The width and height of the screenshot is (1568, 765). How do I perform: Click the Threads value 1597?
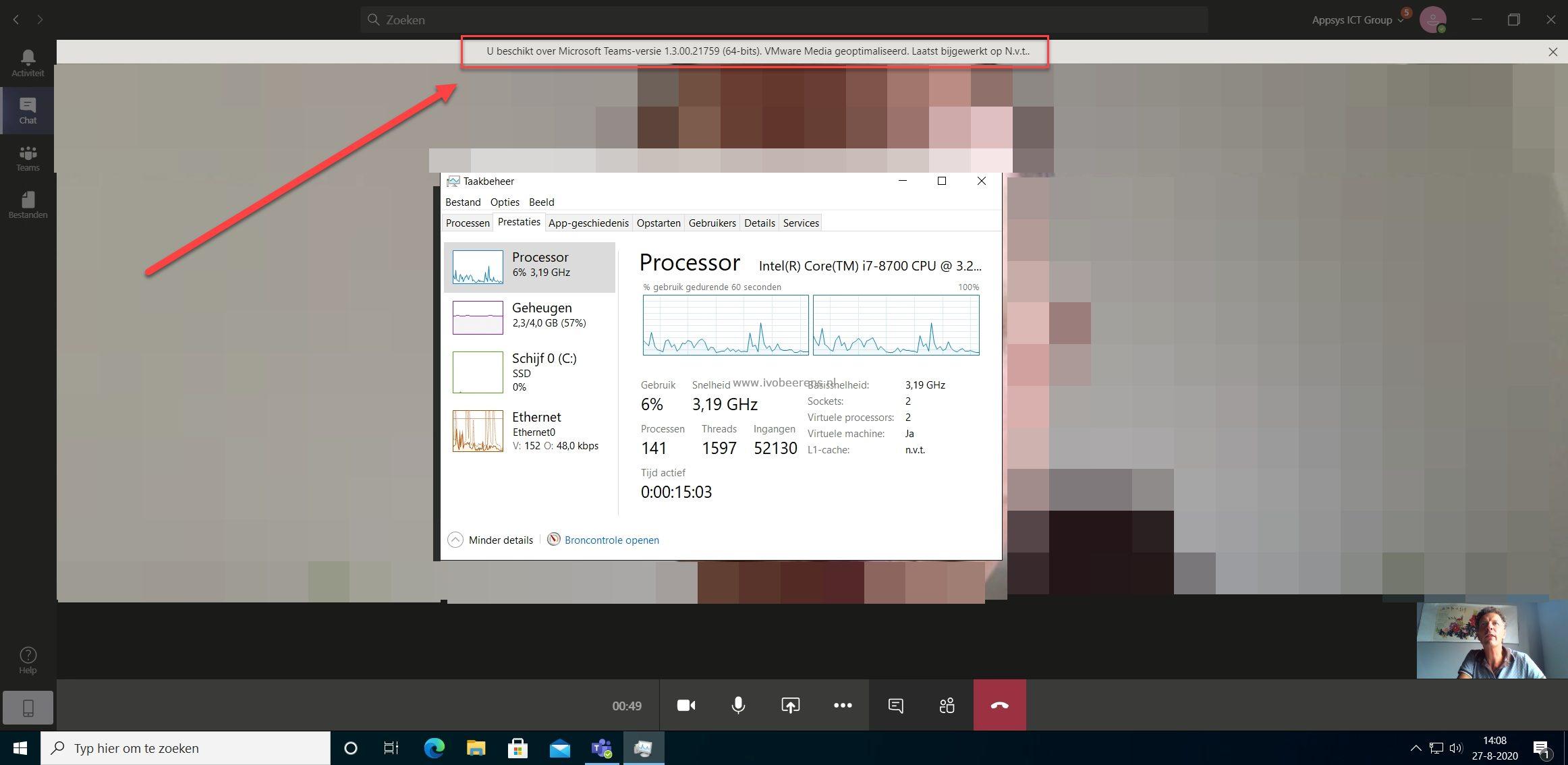(719, 448)
